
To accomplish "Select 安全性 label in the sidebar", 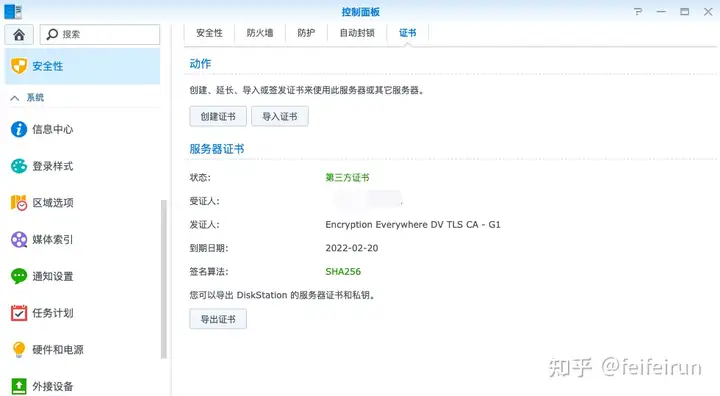I will tap(48, 66).
